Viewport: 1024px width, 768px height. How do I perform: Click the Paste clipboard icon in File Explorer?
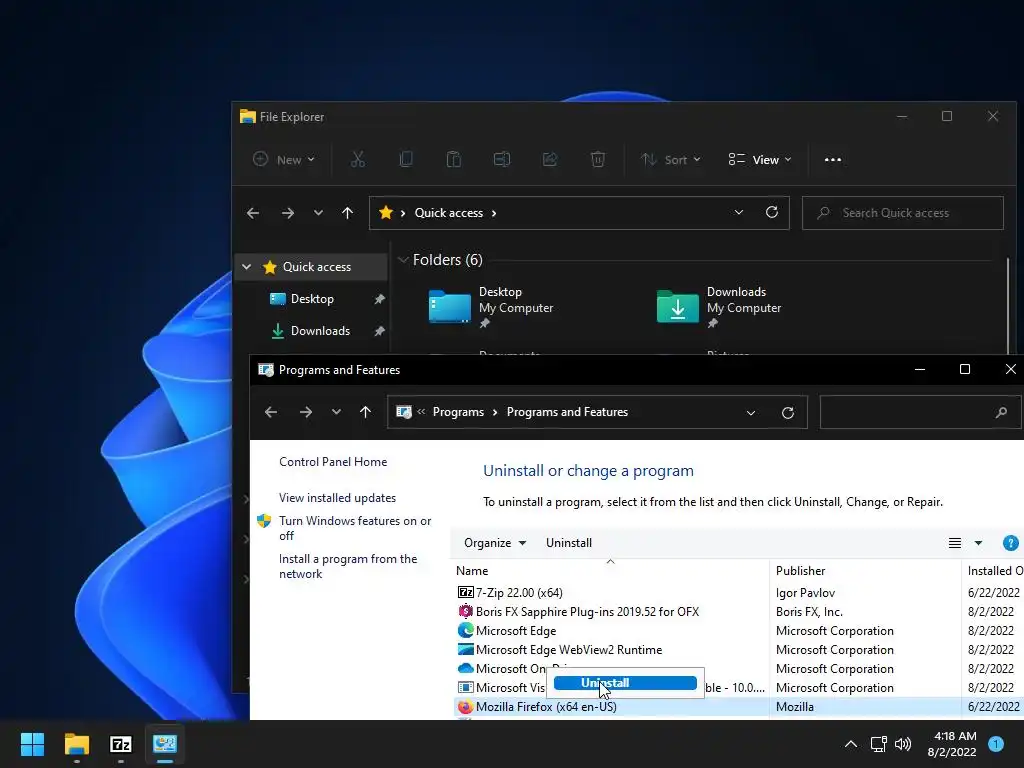(x=453, y=159)
